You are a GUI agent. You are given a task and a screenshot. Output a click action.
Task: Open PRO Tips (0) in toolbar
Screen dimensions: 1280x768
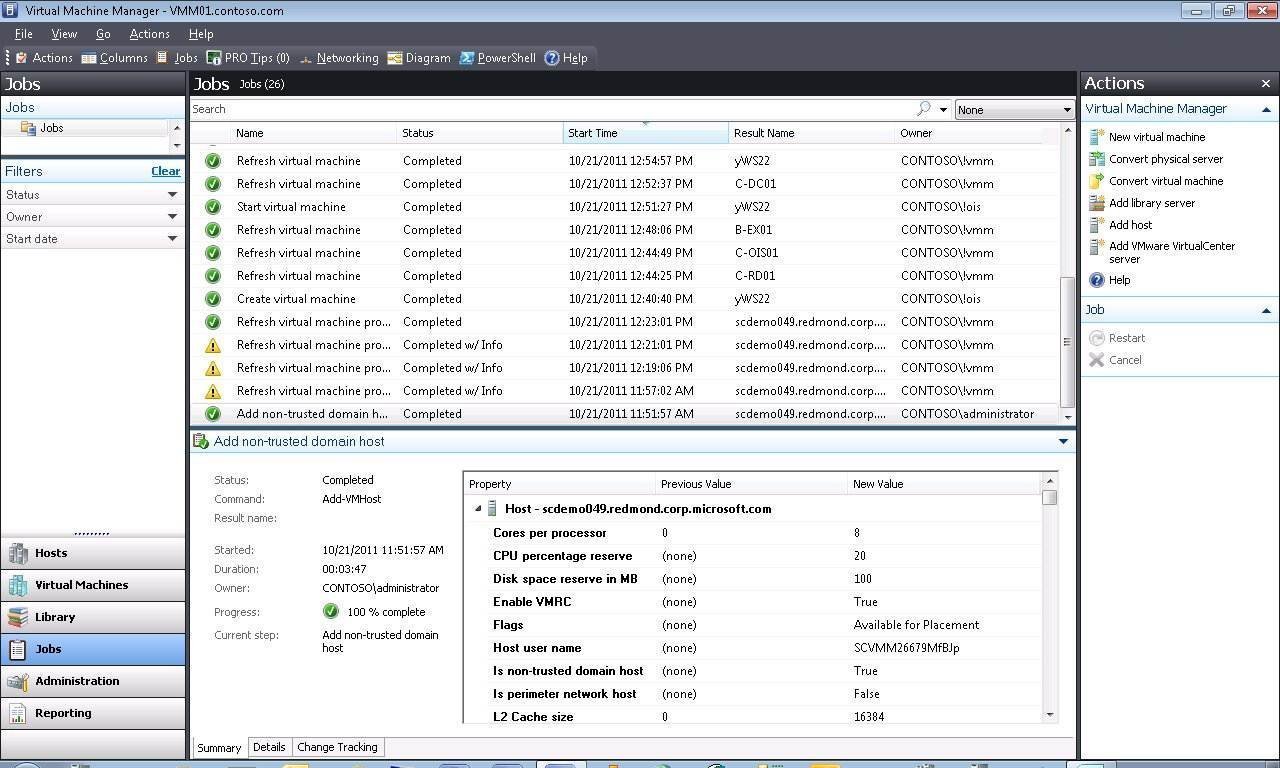click(248, 58)
